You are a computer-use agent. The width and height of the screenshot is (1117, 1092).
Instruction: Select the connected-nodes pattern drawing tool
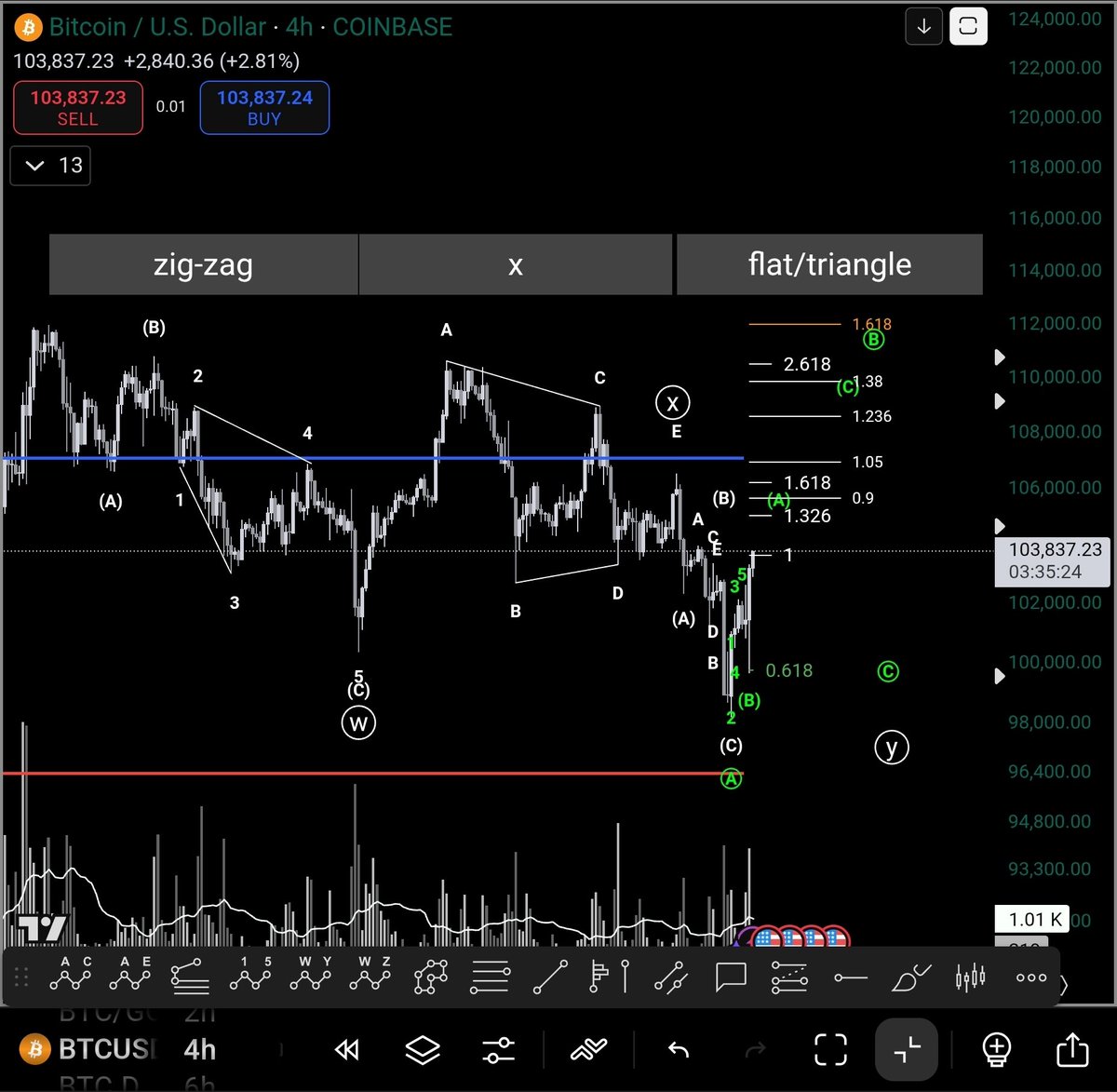(x=431, y=977)
